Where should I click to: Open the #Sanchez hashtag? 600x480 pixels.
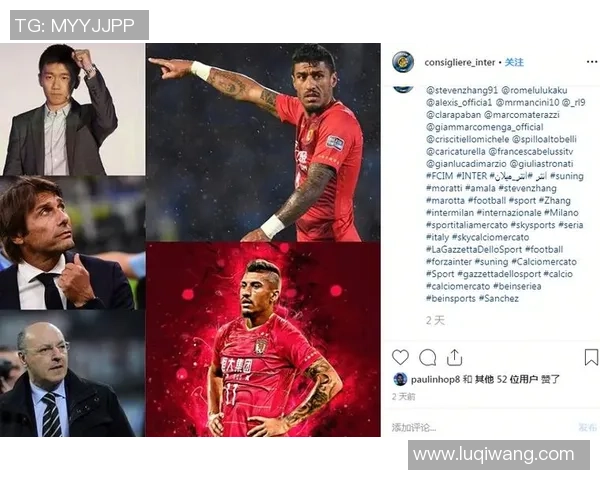499,299
